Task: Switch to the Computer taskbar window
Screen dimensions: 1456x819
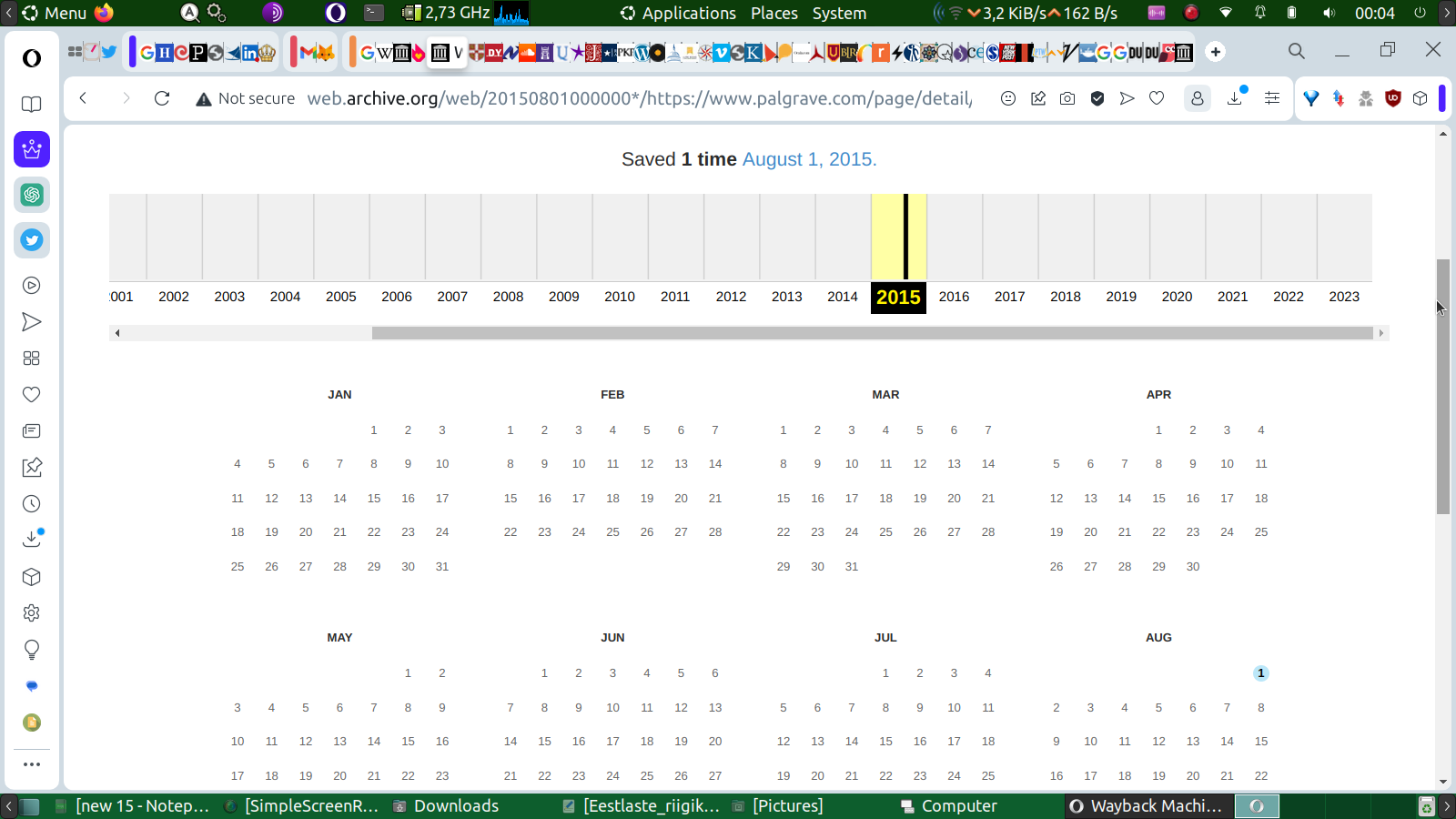Action: 948,806
